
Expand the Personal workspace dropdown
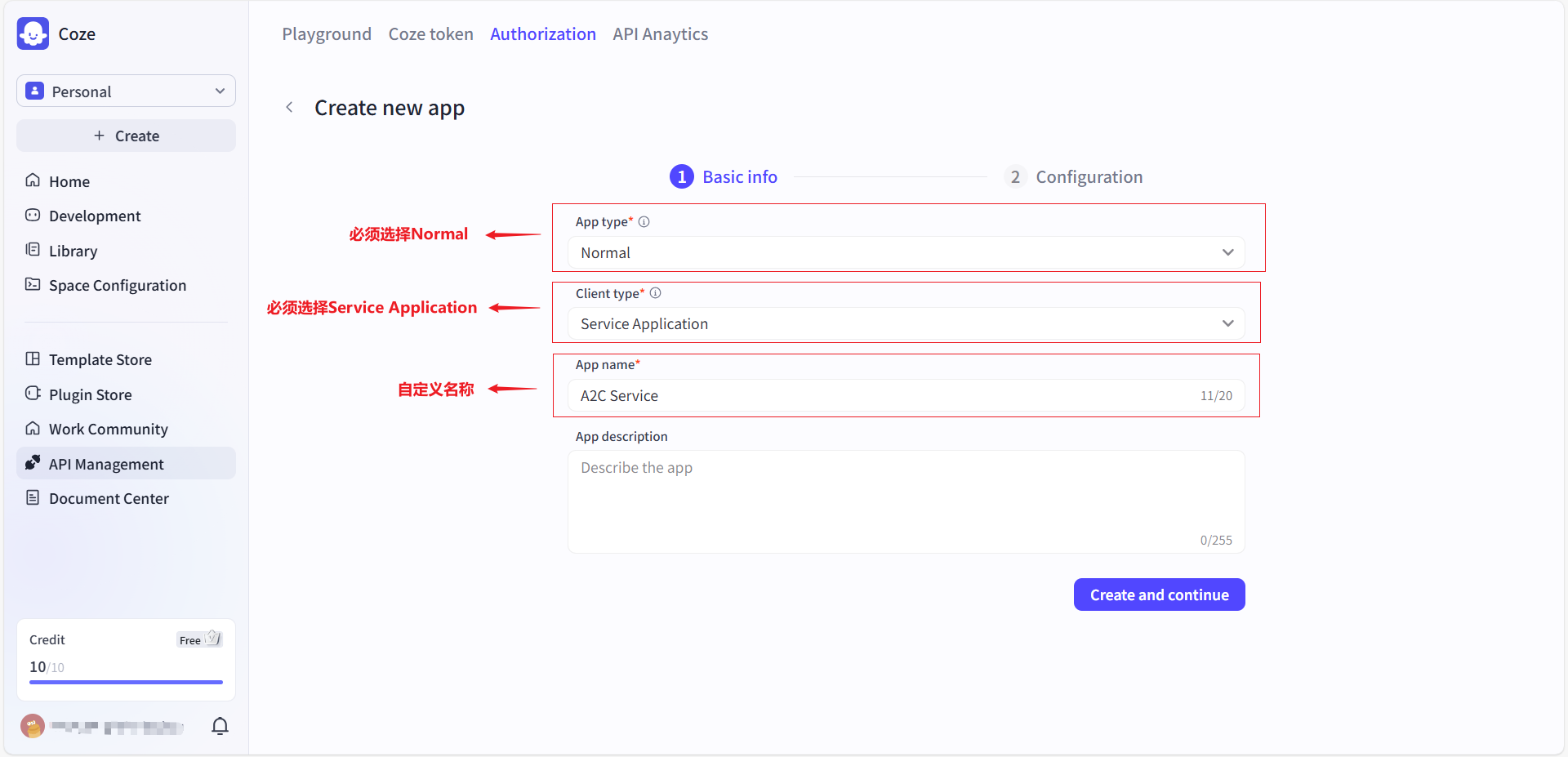pos(126,91)
